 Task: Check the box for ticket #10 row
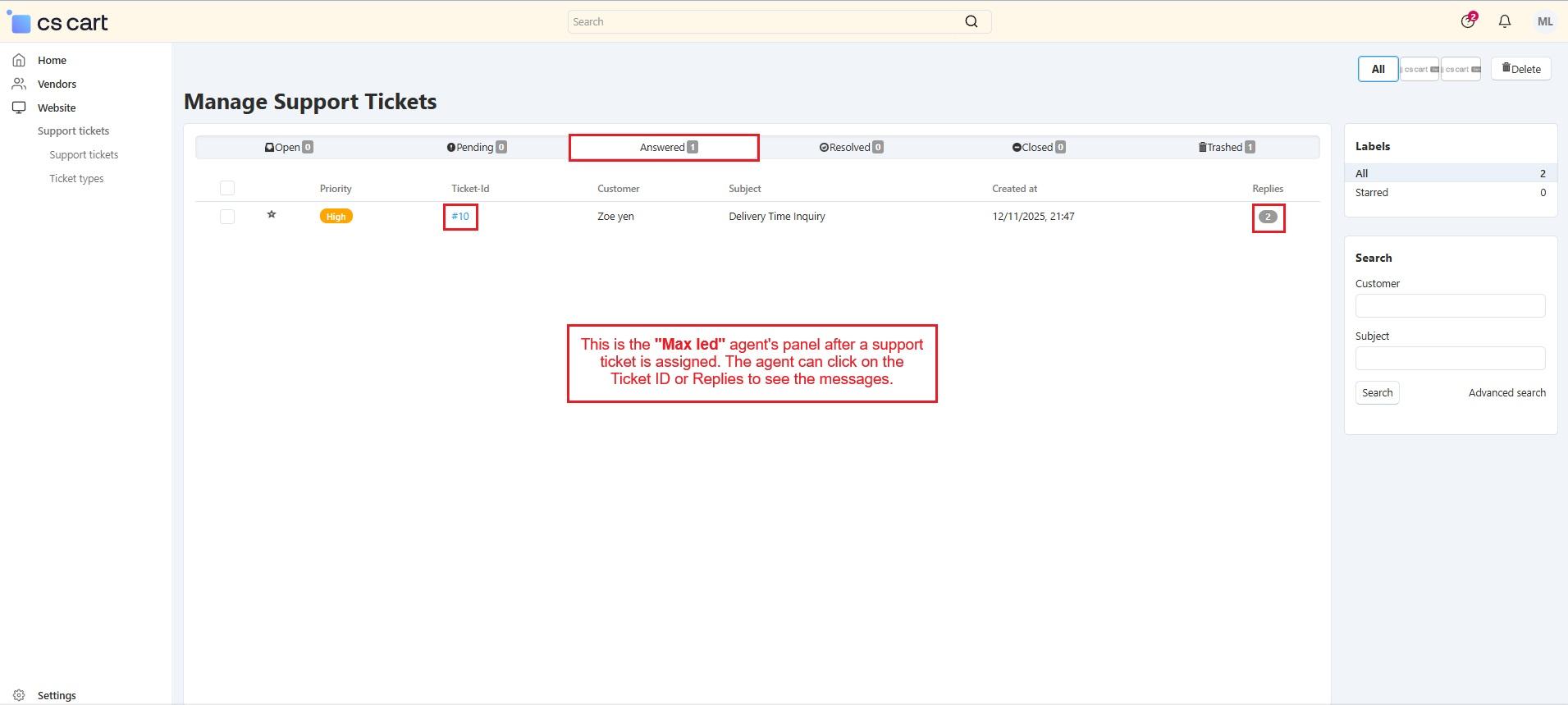tap(227, 217)
